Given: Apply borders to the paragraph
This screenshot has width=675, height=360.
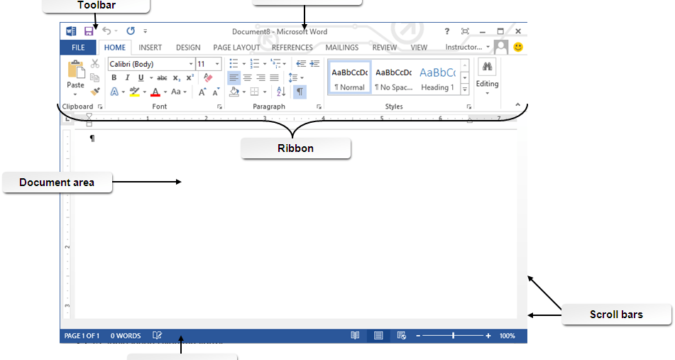Looking at the screenshot, I should click(255, 92).
